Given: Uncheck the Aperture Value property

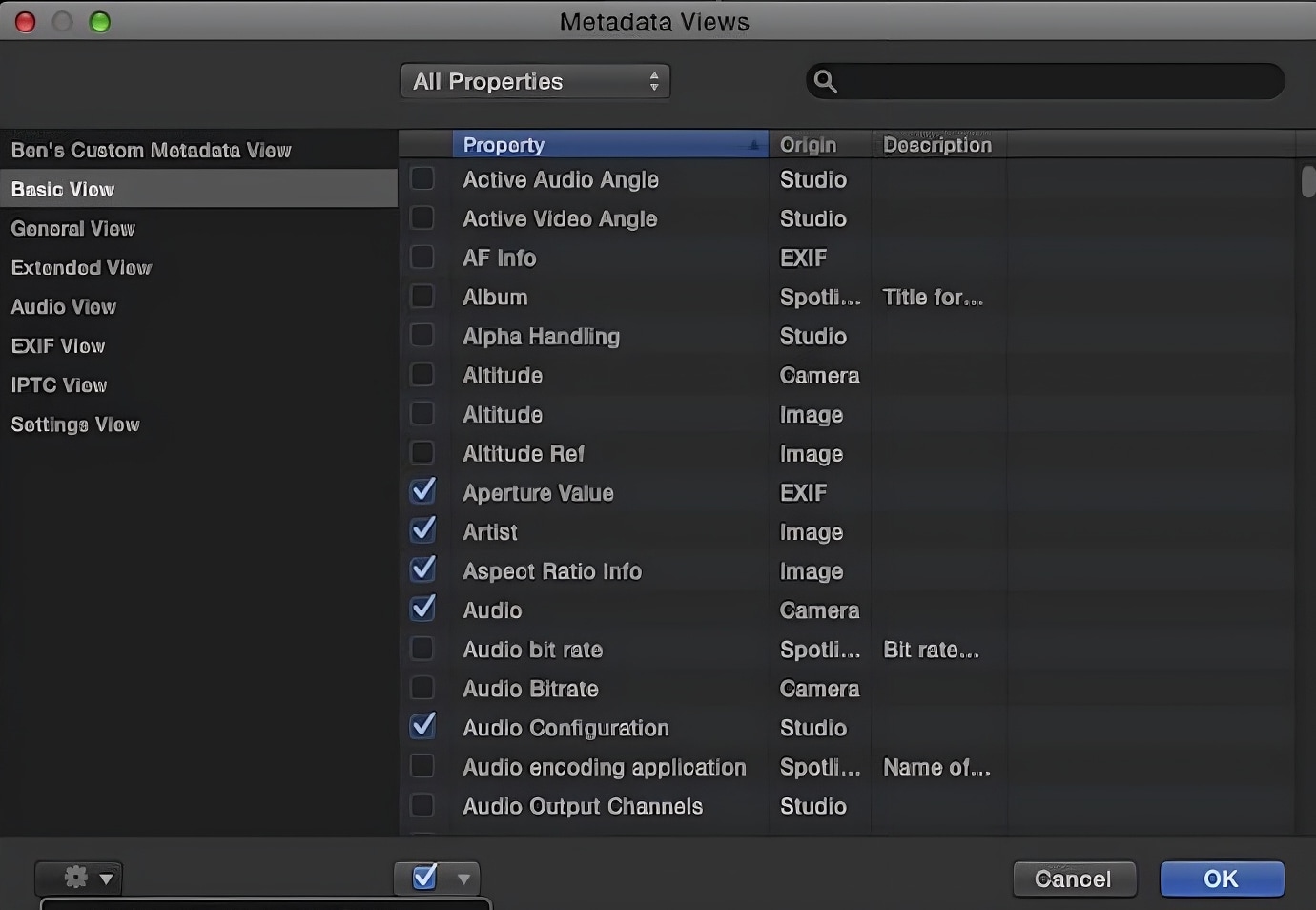Looking at the screenshot, I should [x=422, y=492].
